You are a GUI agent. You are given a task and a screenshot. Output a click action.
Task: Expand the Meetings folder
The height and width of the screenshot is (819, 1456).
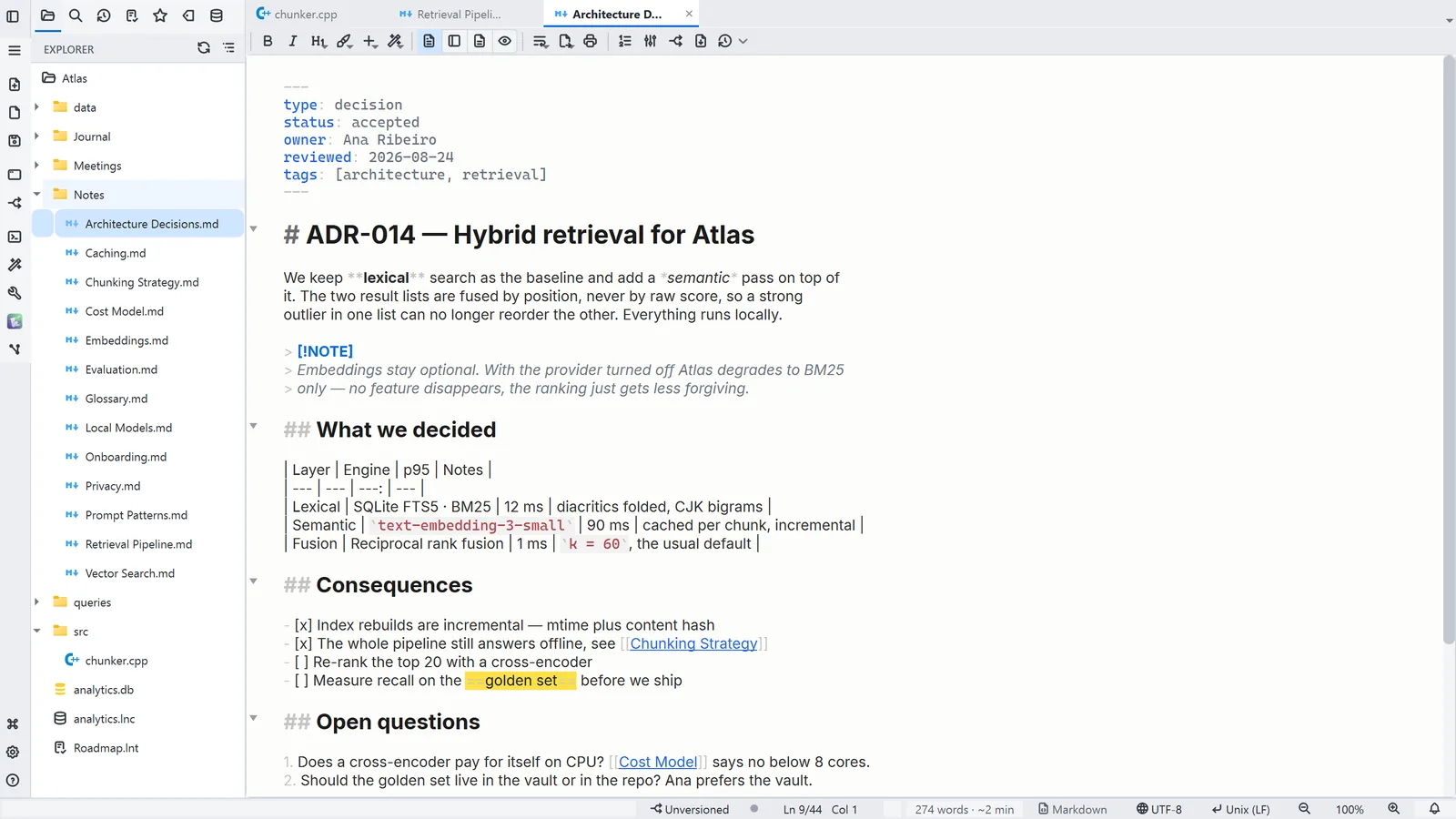pyautogui.click(x=37, y=166)
